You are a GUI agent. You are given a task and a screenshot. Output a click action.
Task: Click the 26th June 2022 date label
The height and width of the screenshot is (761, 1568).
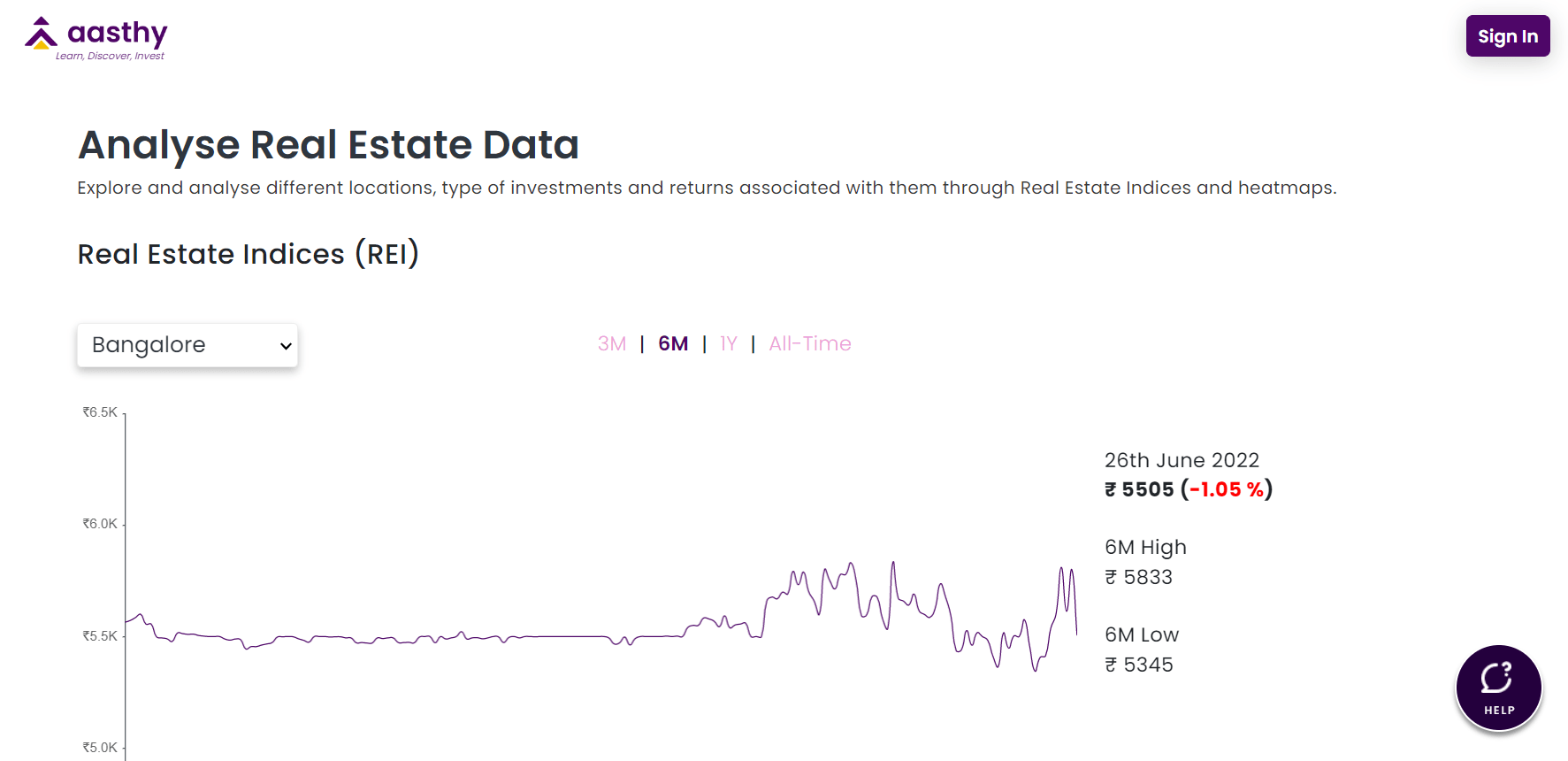(1182, 460)
